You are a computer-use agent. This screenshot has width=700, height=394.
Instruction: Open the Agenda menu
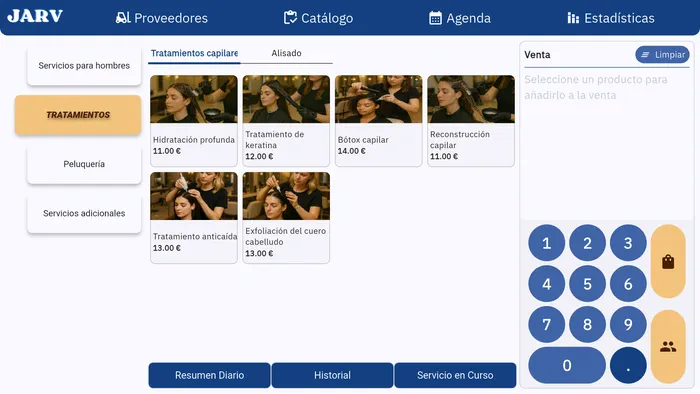pyautogui.click(x=460, y=18)
